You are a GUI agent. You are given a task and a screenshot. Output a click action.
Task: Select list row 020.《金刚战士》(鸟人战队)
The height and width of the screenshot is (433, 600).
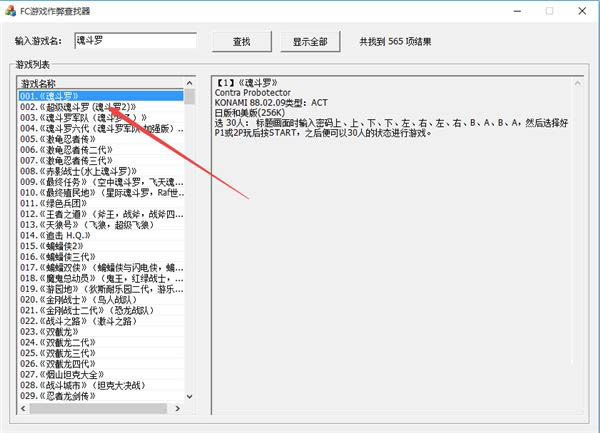point(101,300)
